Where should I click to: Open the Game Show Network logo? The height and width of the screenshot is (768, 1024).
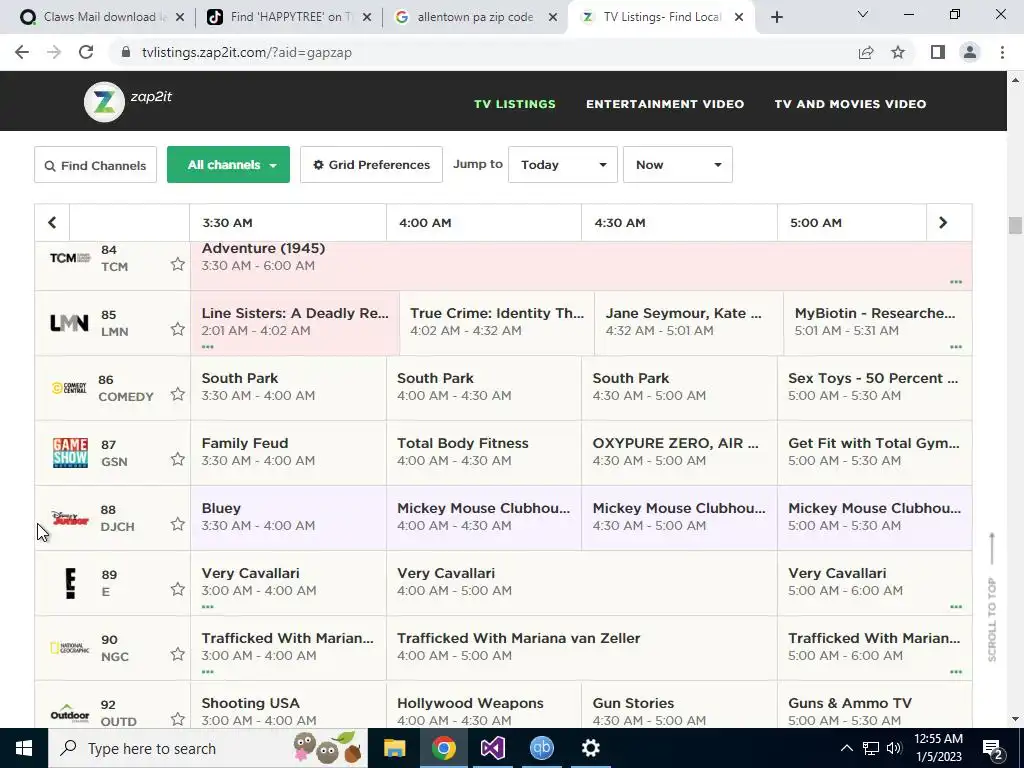tap(70, 453)
